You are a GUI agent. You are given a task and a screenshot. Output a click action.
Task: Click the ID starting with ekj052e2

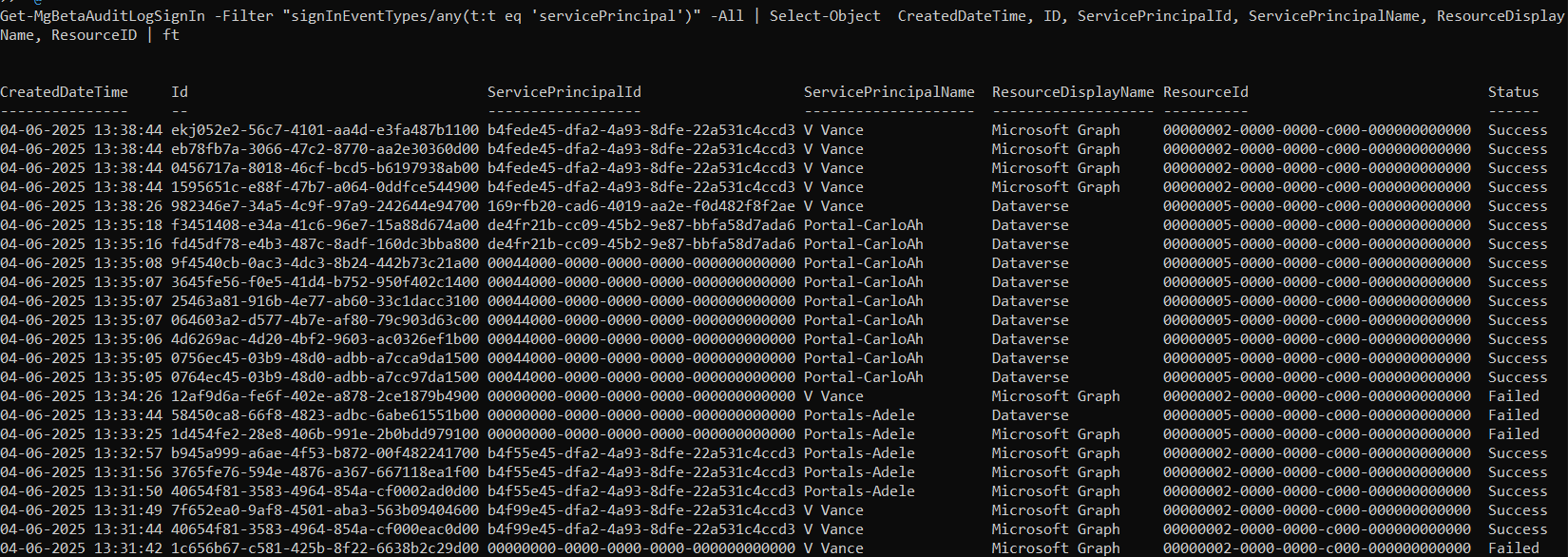pyautogui.click(x=325, y=130)
